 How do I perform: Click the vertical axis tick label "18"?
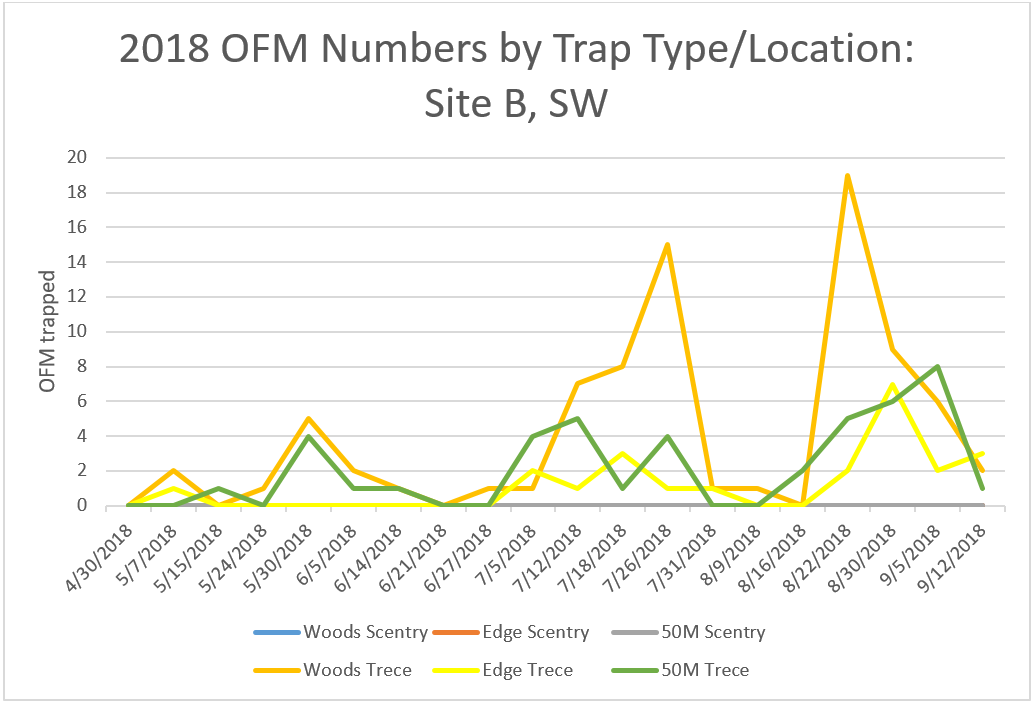pyautogui.click(x=77, y=192)
